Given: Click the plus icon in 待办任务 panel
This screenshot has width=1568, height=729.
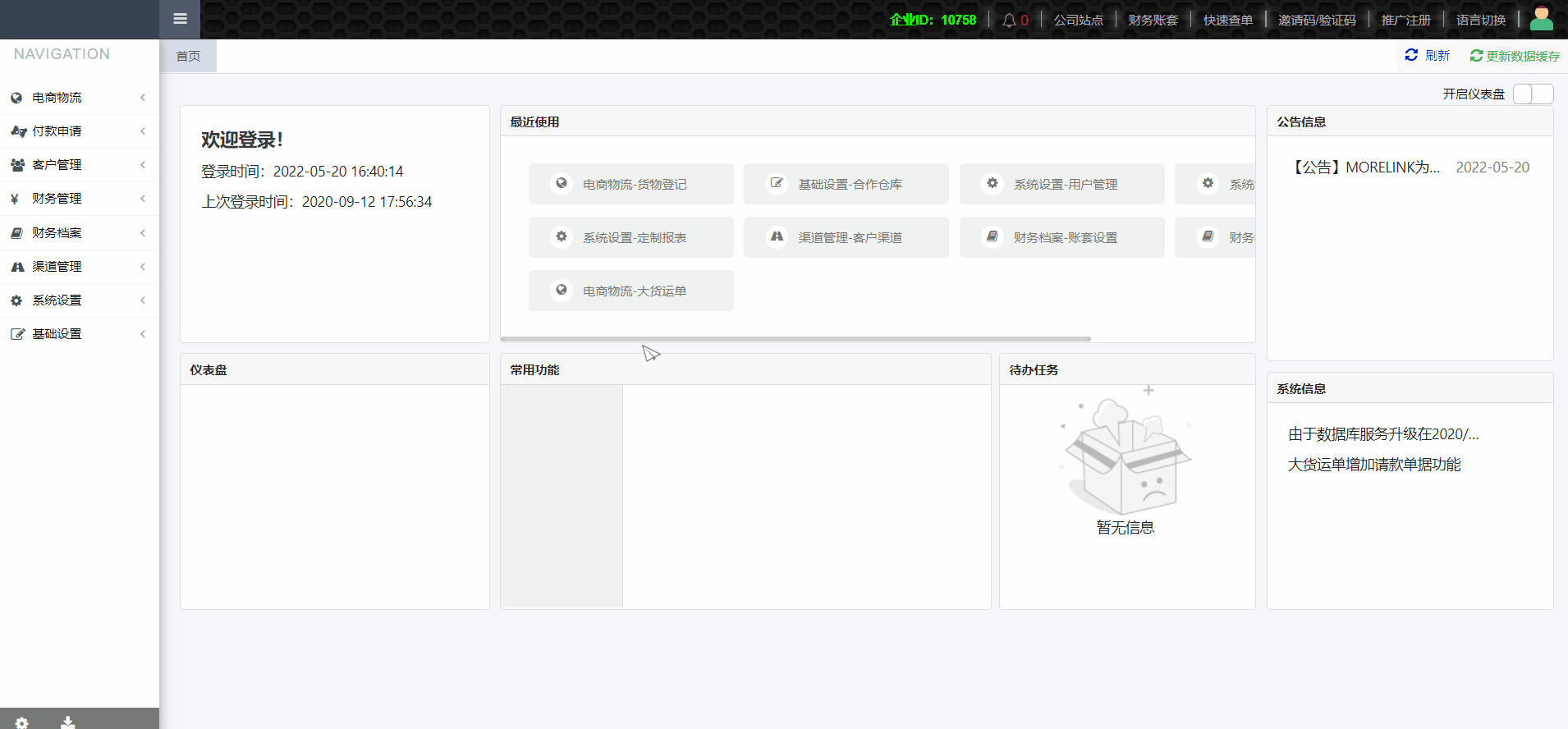Looking at the screenshot, I should click(x=1148, y=391).
